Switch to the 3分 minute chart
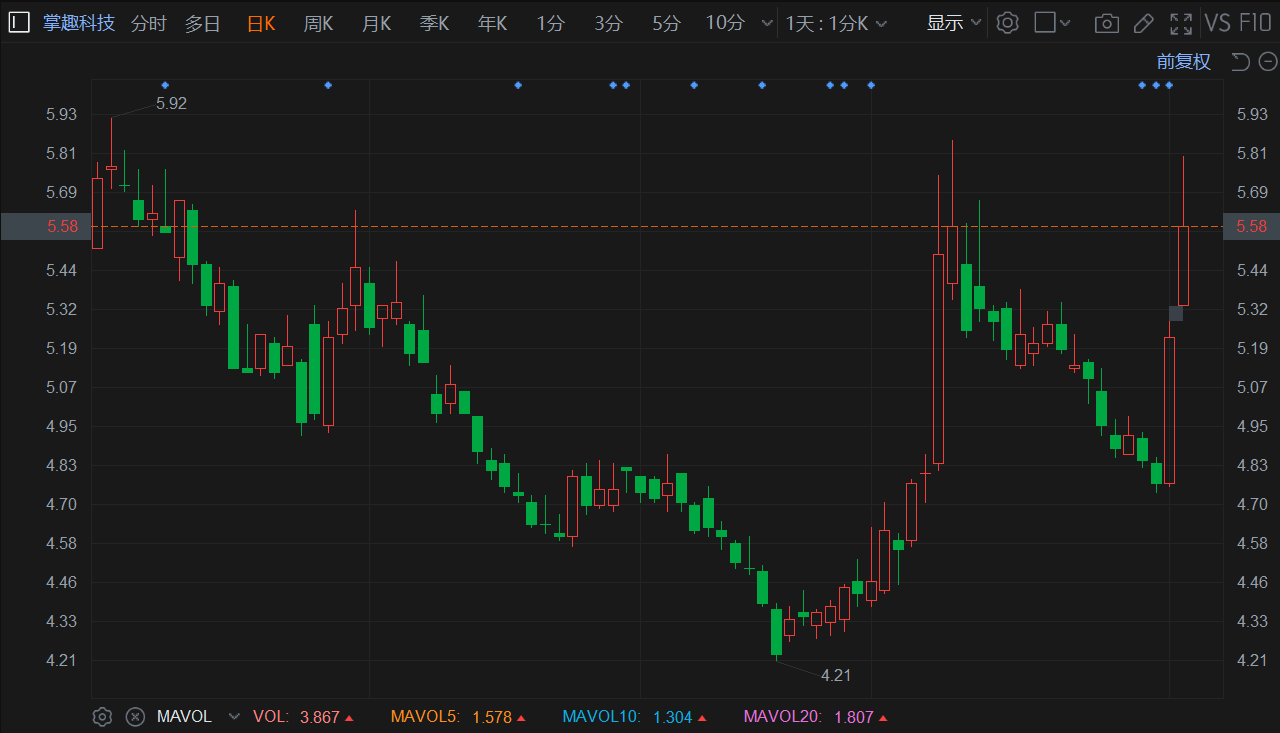1280x733 pixels. 608,23
